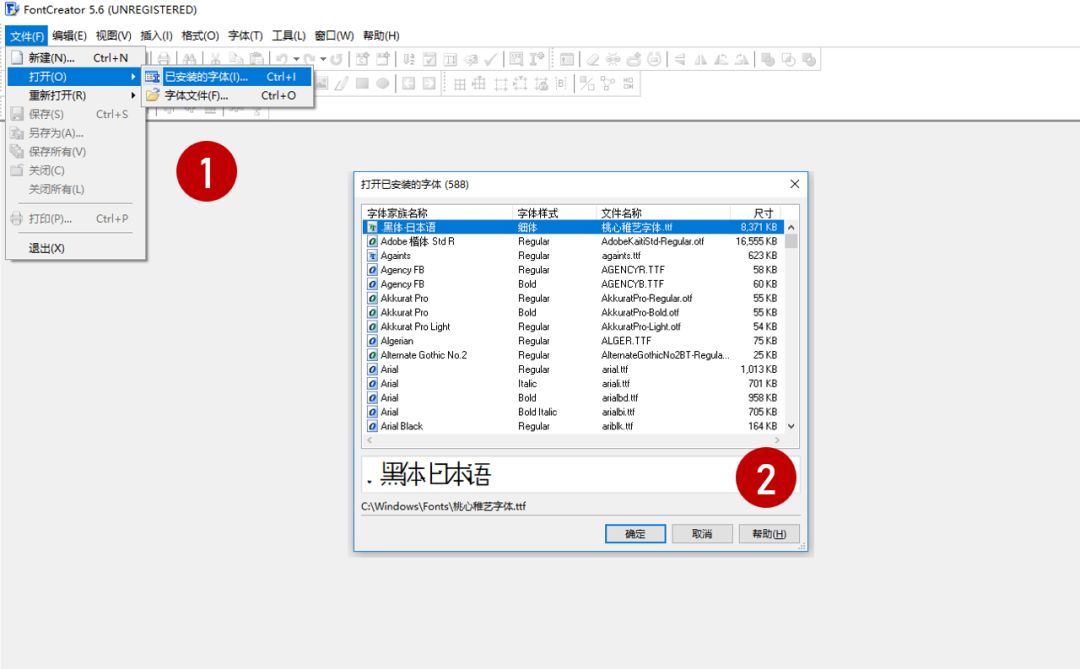Click the Eraser toolbar icon

pos(592,59)
